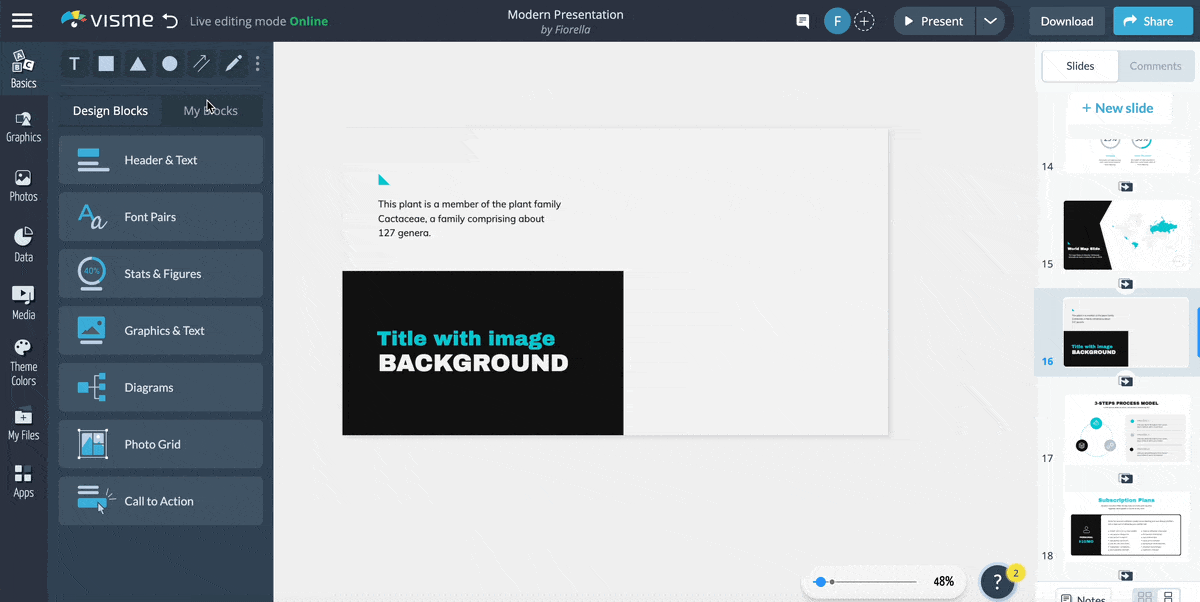Select the Text tool in the Basics toolbar

click(x=74, y=64)
